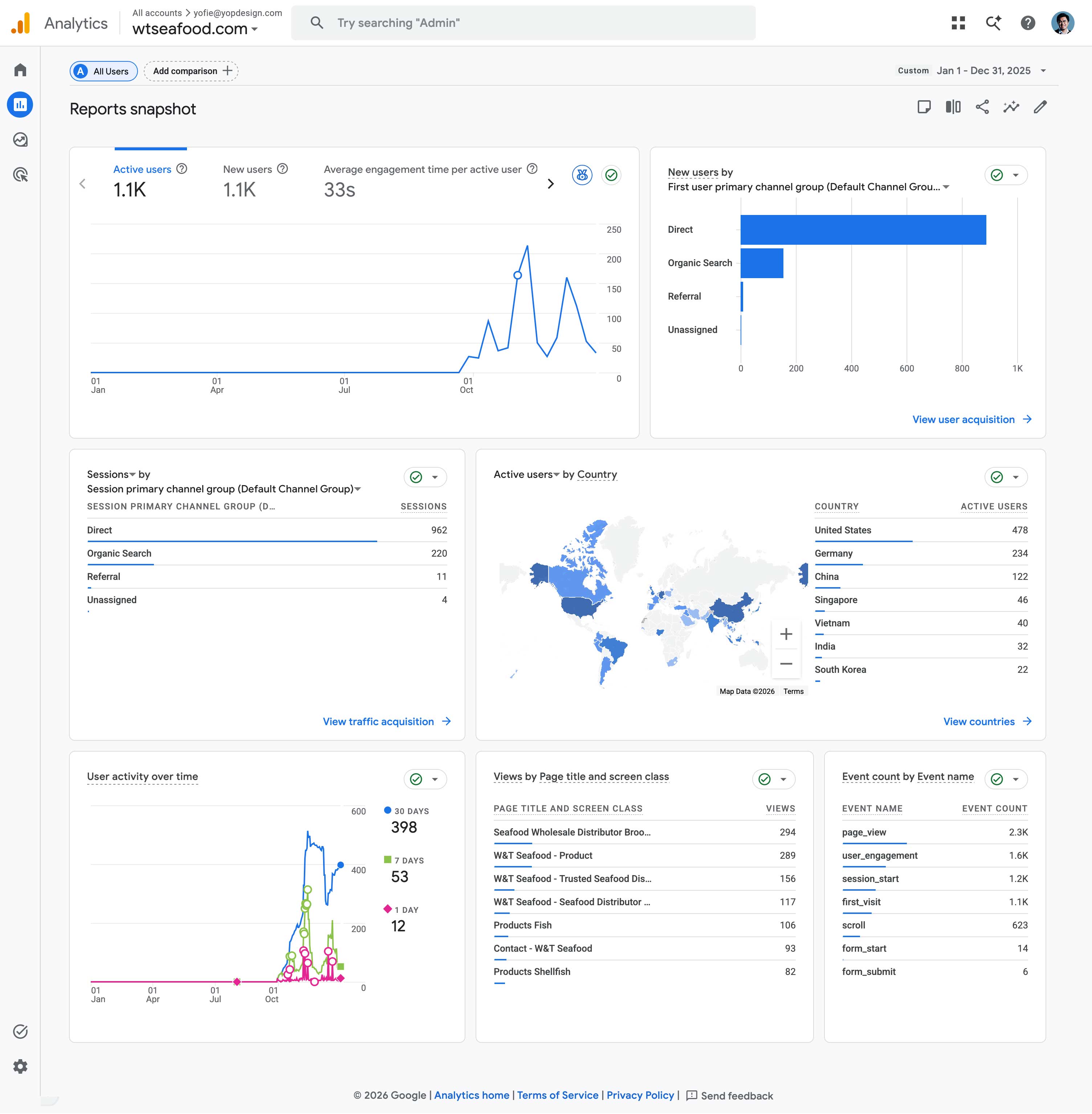The image size is (1092, 1114).
Task: Open View user acquisition link
Action: [x=972, y=419]
